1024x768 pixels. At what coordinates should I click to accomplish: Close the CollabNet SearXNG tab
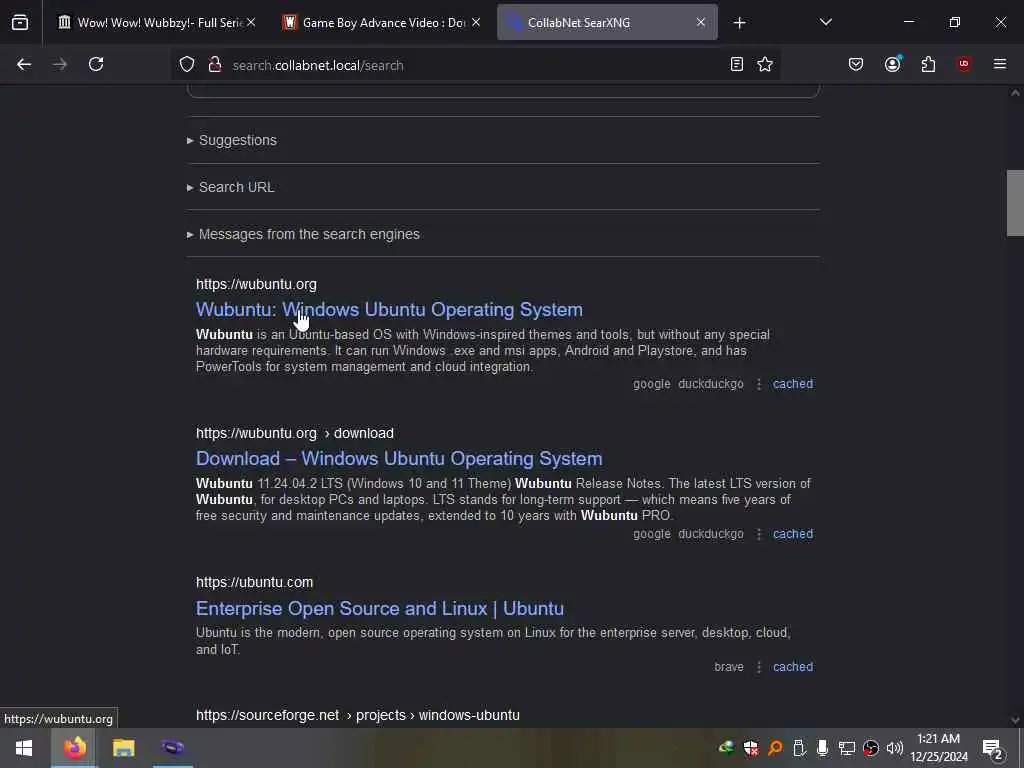point(701,23)
